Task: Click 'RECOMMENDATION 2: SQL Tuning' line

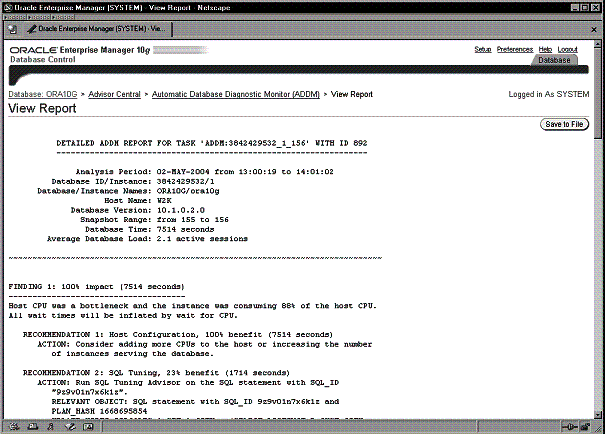Action: (156, 373)
